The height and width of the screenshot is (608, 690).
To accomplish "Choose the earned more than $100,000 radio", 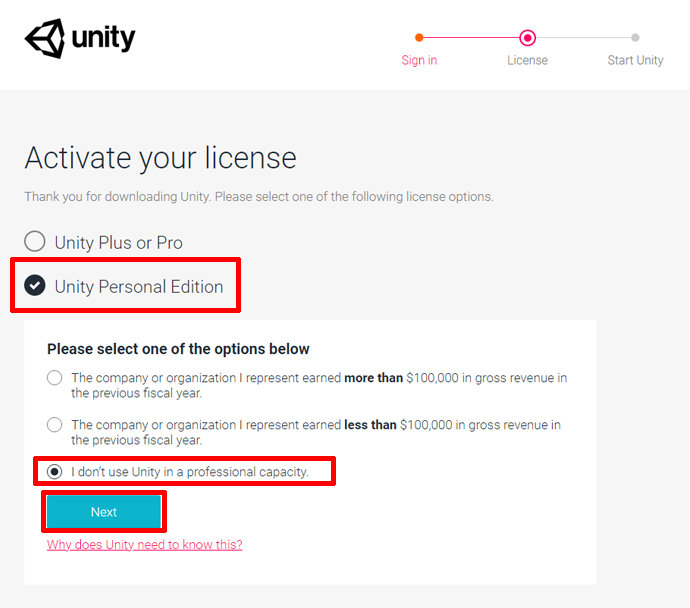I will pos(54,378).
